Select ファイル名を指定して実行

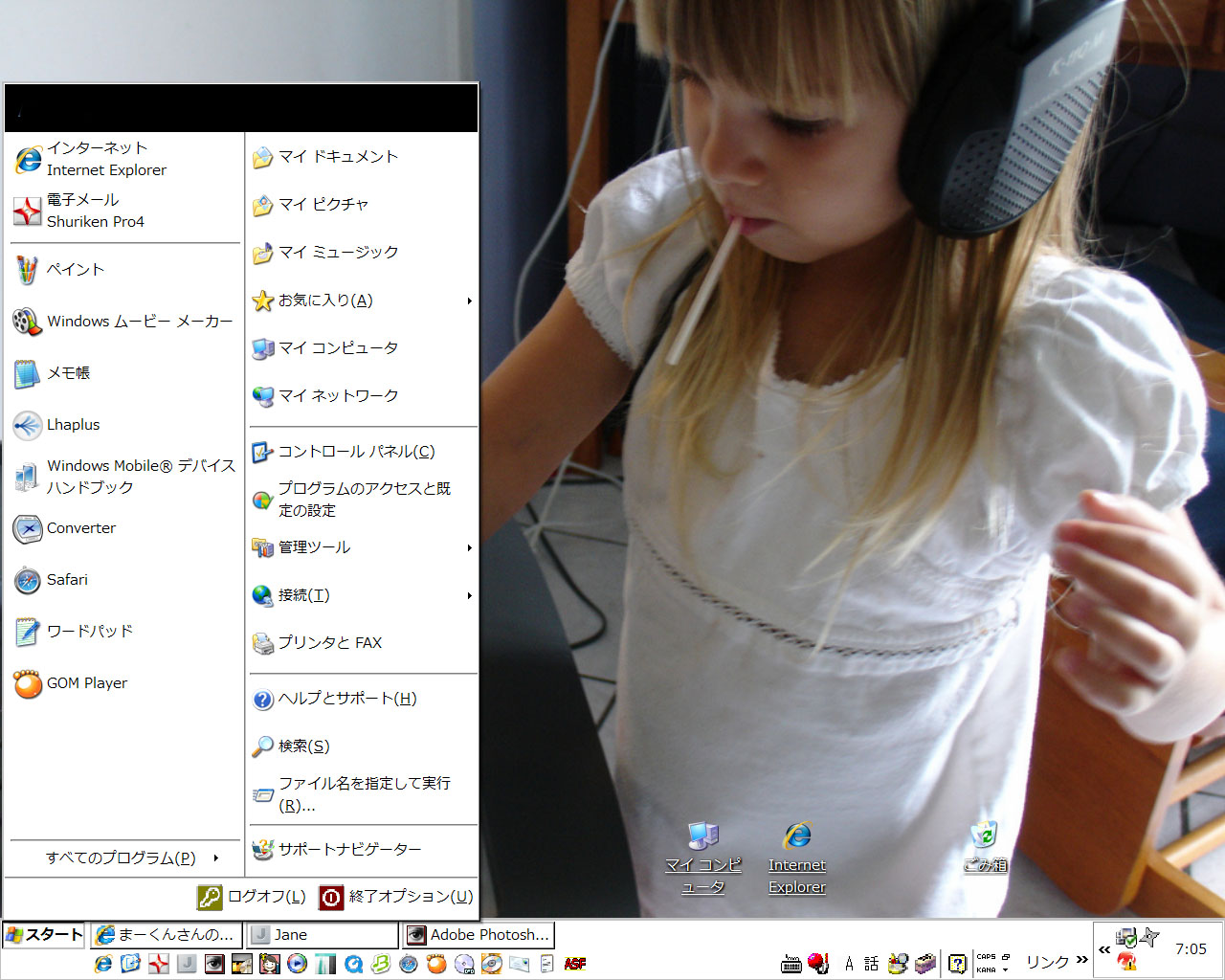(363, 794)
